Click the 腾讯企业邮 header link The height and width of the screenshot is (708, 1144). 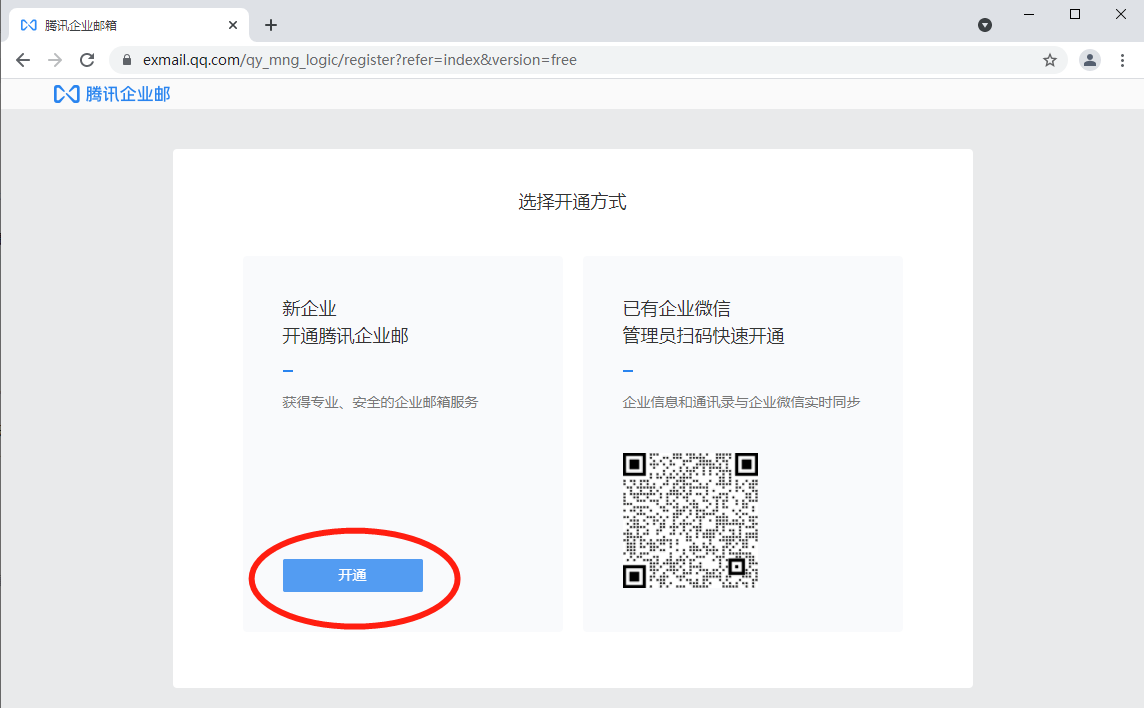(x=111, y=93)
